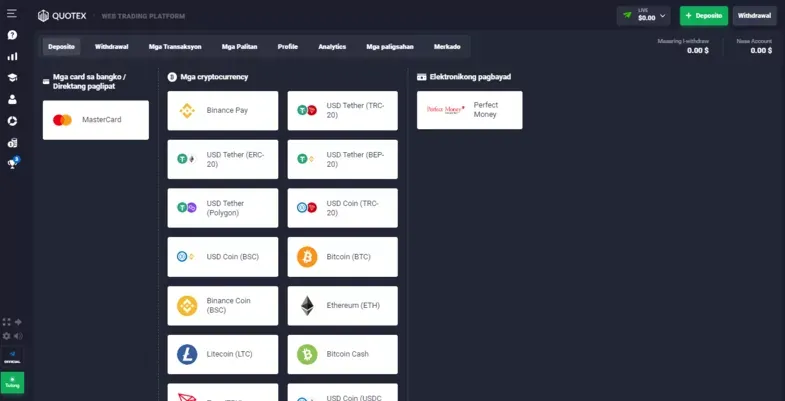The image size is (785, 401).
Task: Open the trophy icon with notification badge
Action: (13, 163)
